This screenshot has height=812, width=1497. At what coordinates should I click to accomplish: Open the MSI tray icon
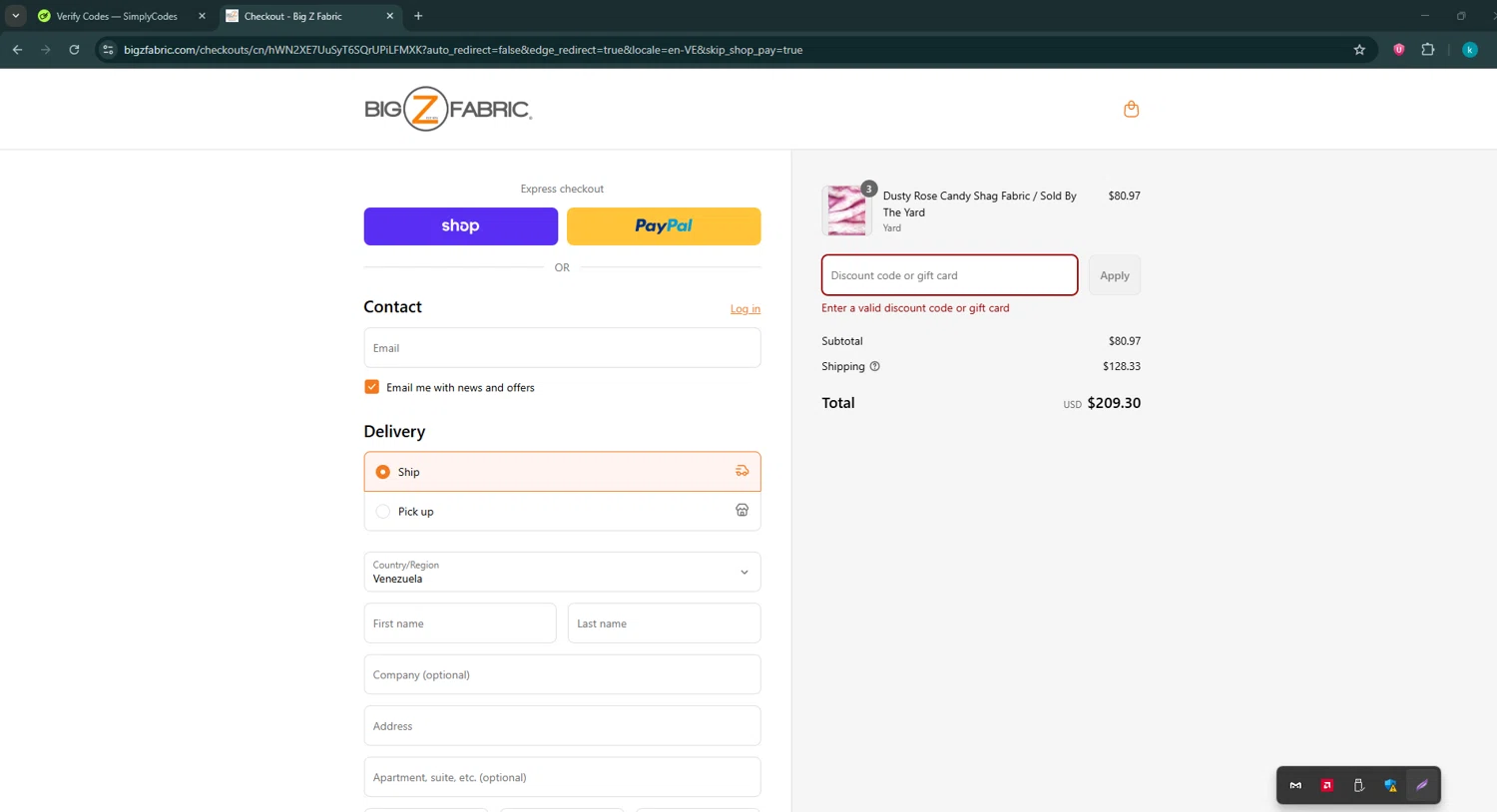pyautogui.click(x=1295, y=785)
